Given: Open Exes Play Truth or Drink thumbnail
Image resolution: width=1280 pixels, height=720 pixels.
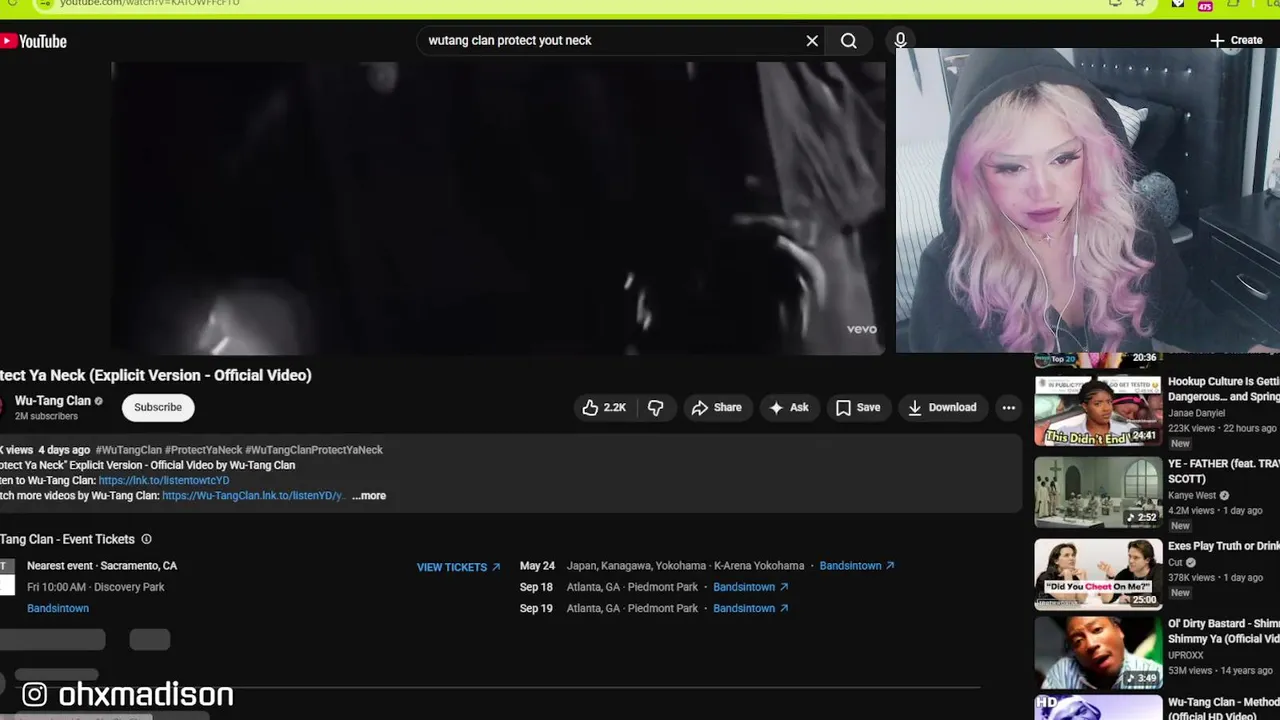Looking at the screenshot, I should 1097,574.
